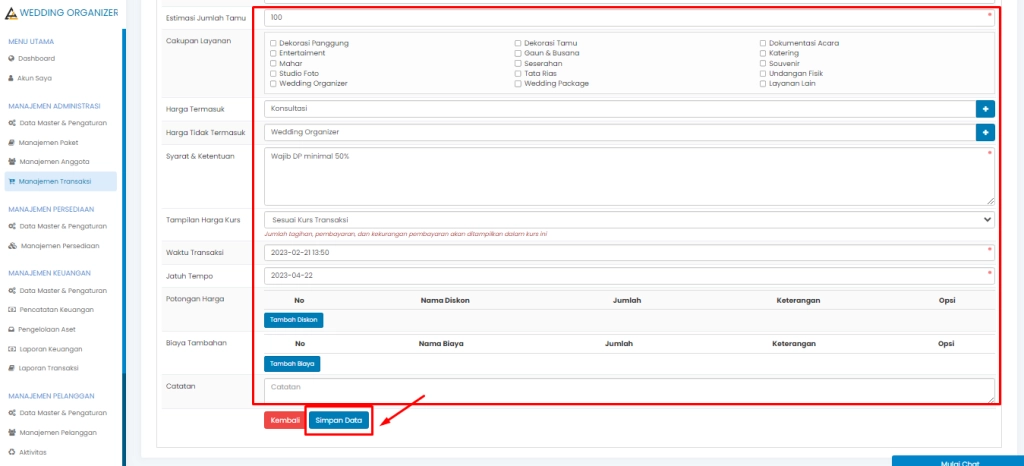The height and width of the screenshot is (466, 1024).
Task: Enable the Dekorasi Panggung checkbox
Action: point(272,44)
